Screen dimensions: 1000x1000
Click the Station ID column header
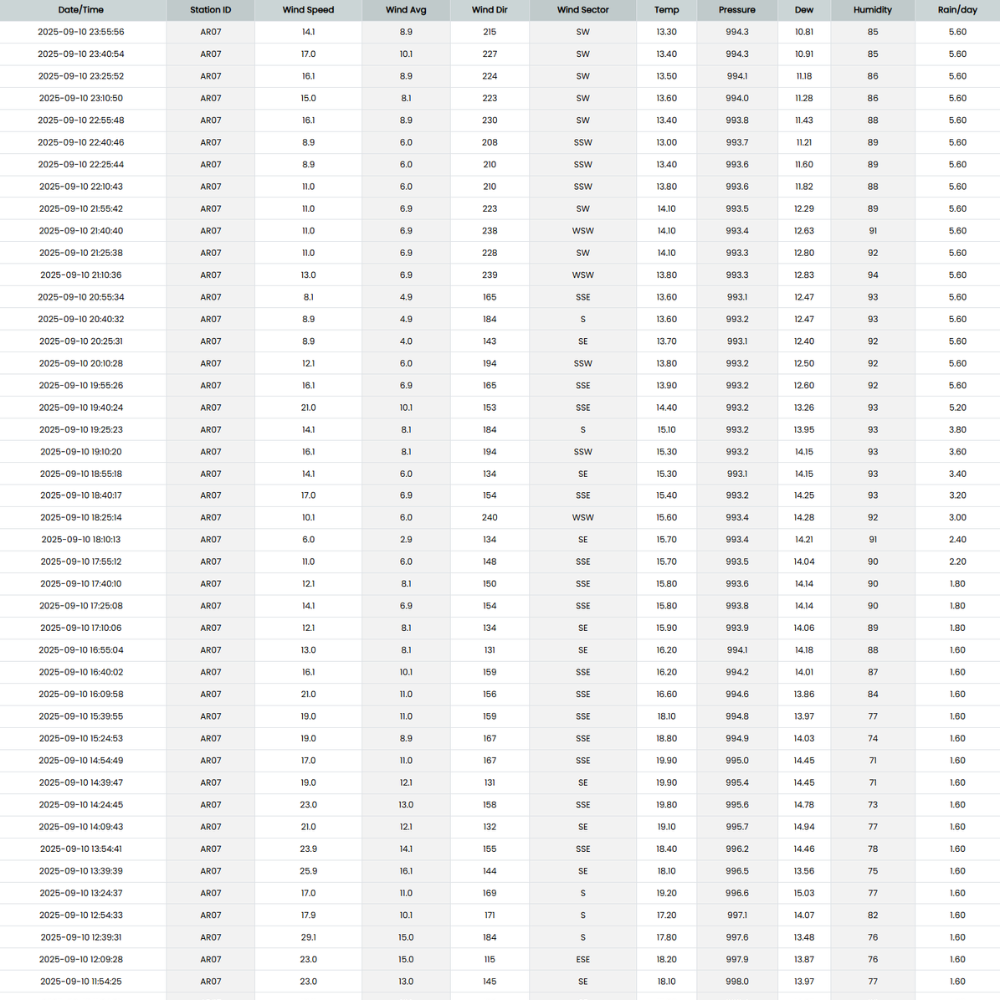click(x=210, y=10)
